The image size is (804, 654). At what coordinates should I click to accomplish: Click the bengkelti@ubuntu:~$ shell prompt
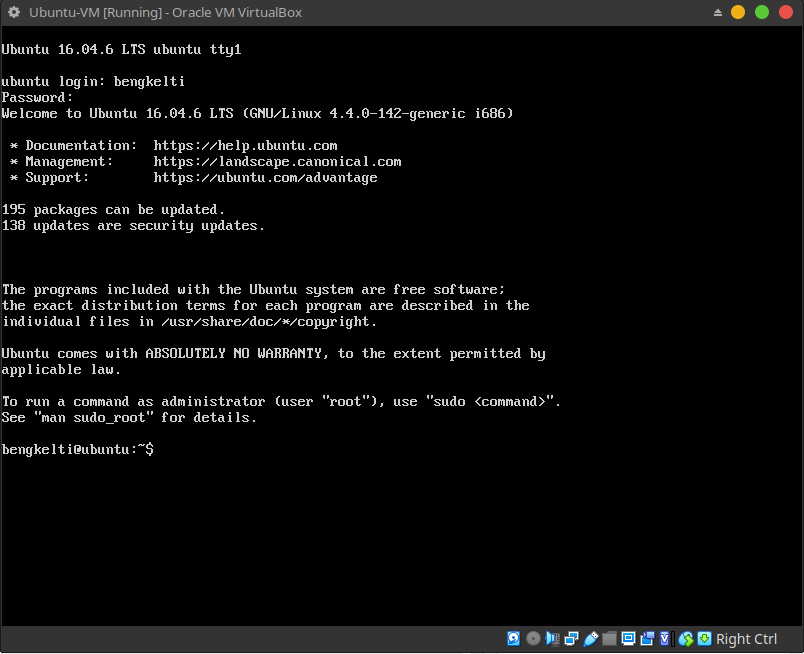click(77, 449)
